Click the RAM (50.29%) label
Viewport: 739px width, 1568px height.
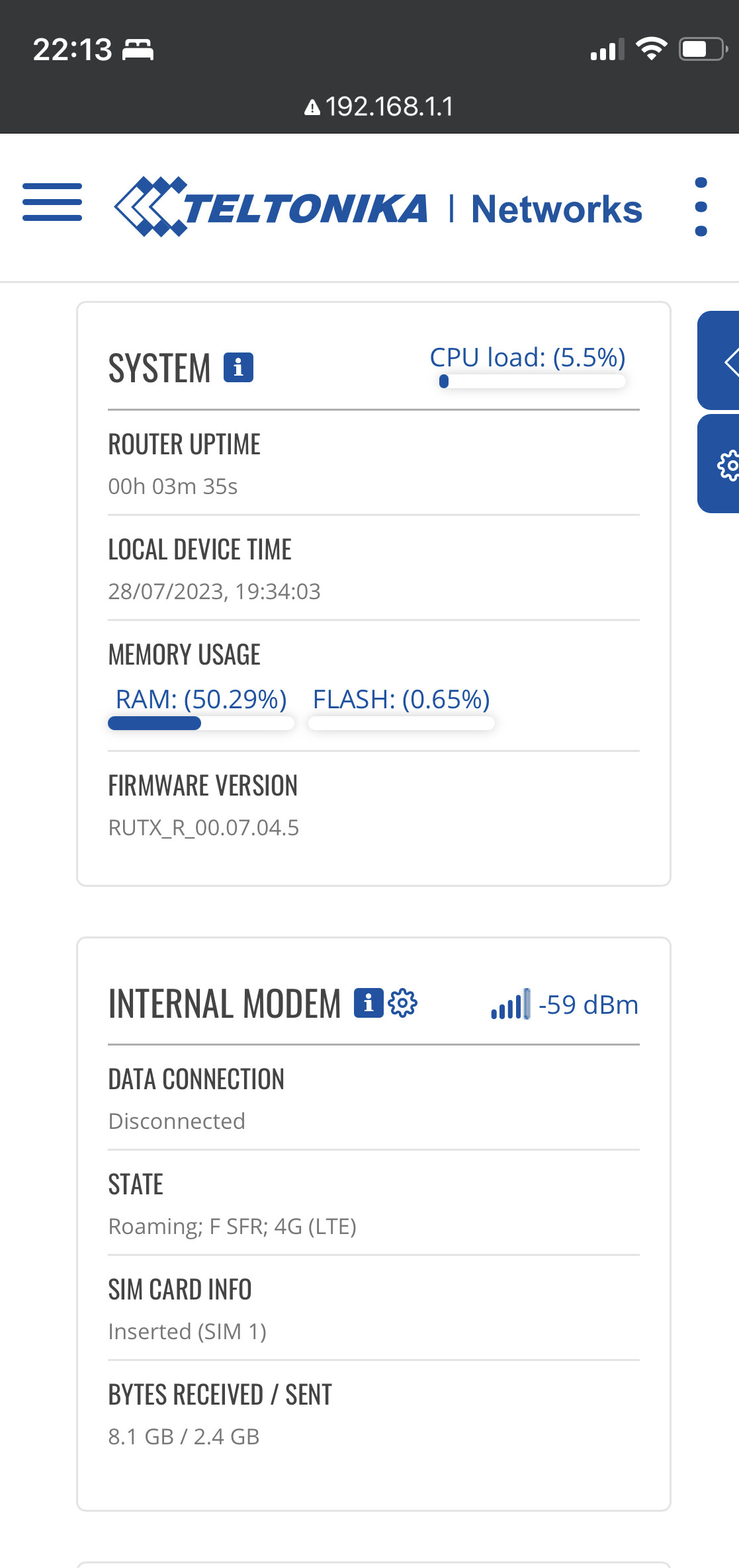[x=201, y=699]
